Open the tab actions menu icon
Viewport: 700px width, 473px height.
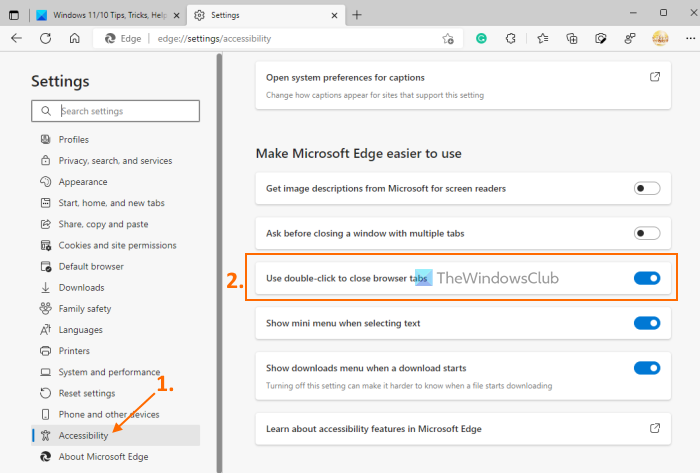click(14, 15)
